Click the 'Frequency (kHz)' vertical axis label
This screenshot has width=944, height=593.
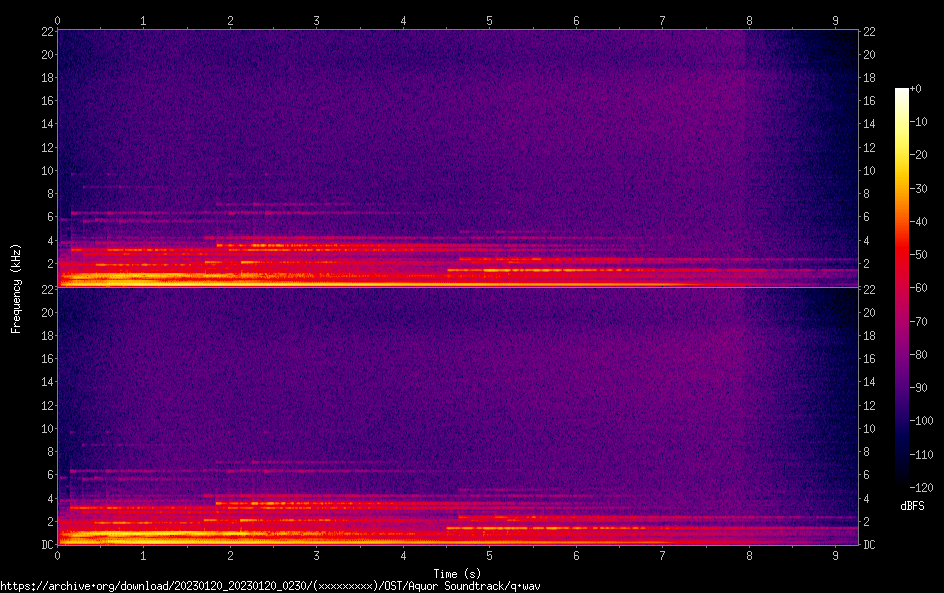tap(15, 287)
